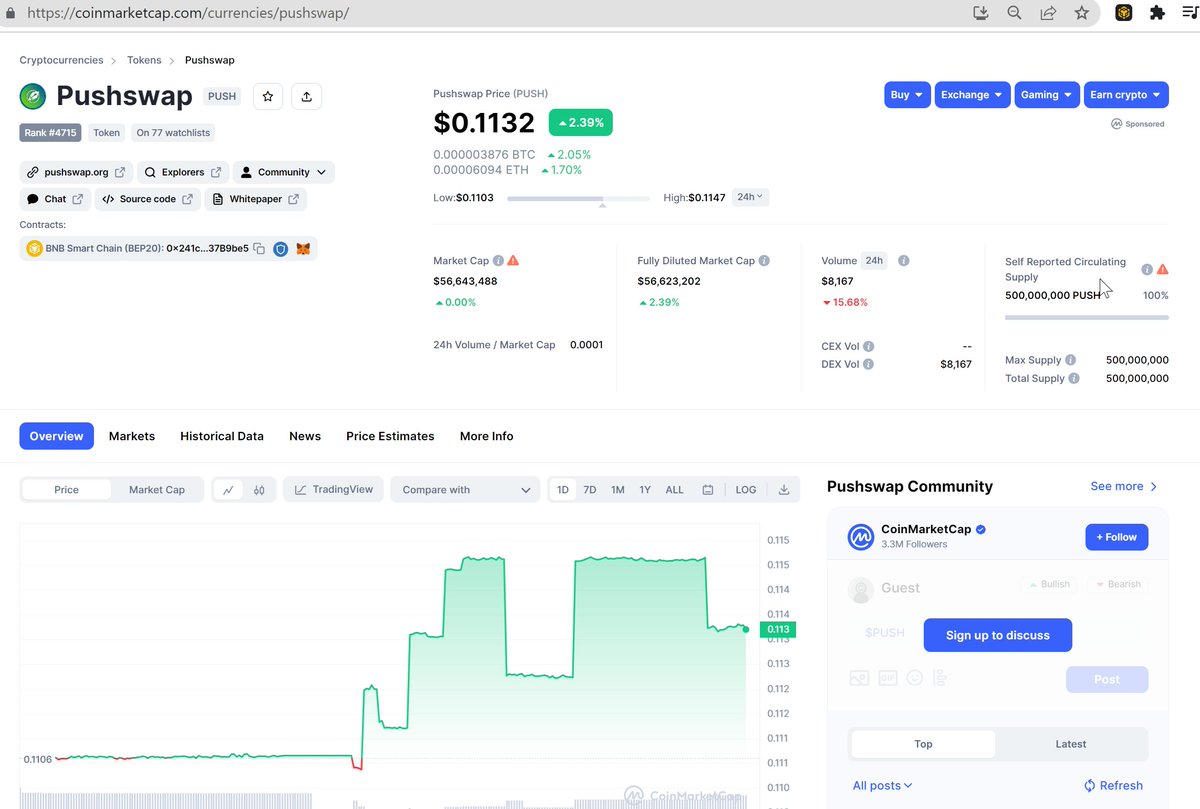Switch chart to candlestick view

[x=259, y=490]
